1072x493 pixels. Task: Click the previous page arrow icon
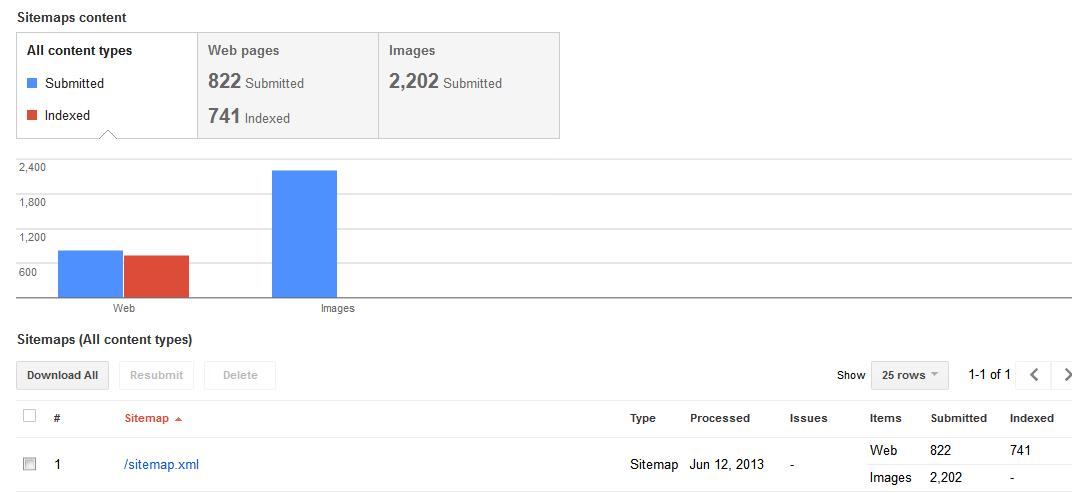1034,375
